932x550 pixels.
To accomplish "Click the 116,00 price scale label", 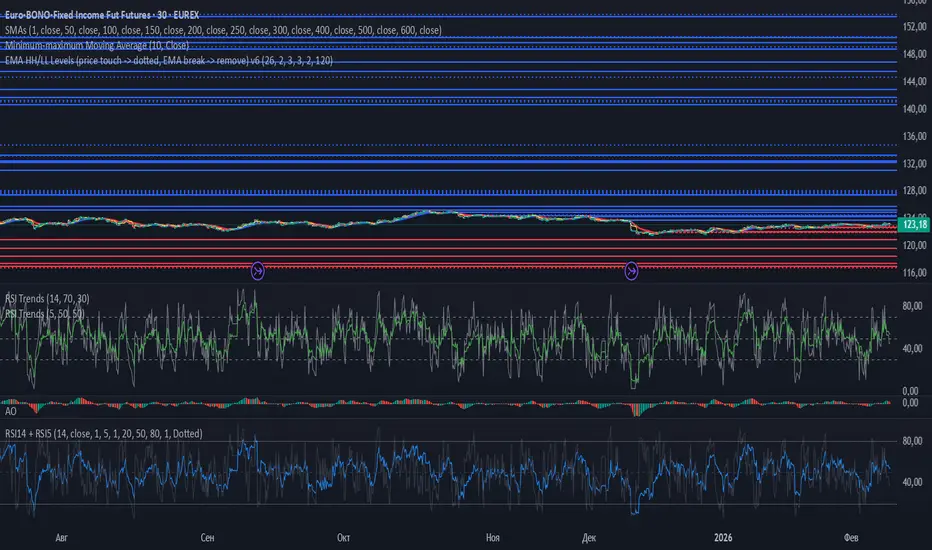I will tap(915, 272).
